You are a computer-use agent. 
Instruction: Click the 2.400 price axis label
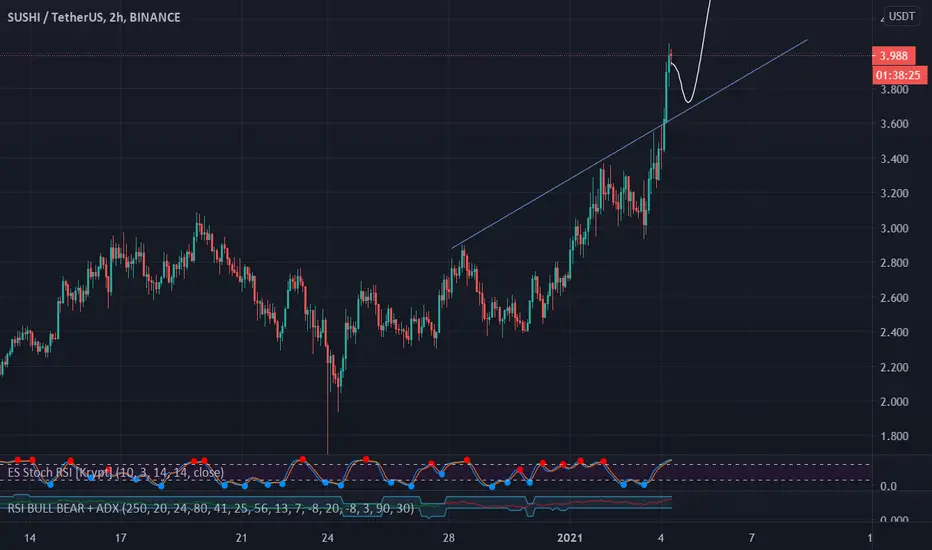[894, 332]
